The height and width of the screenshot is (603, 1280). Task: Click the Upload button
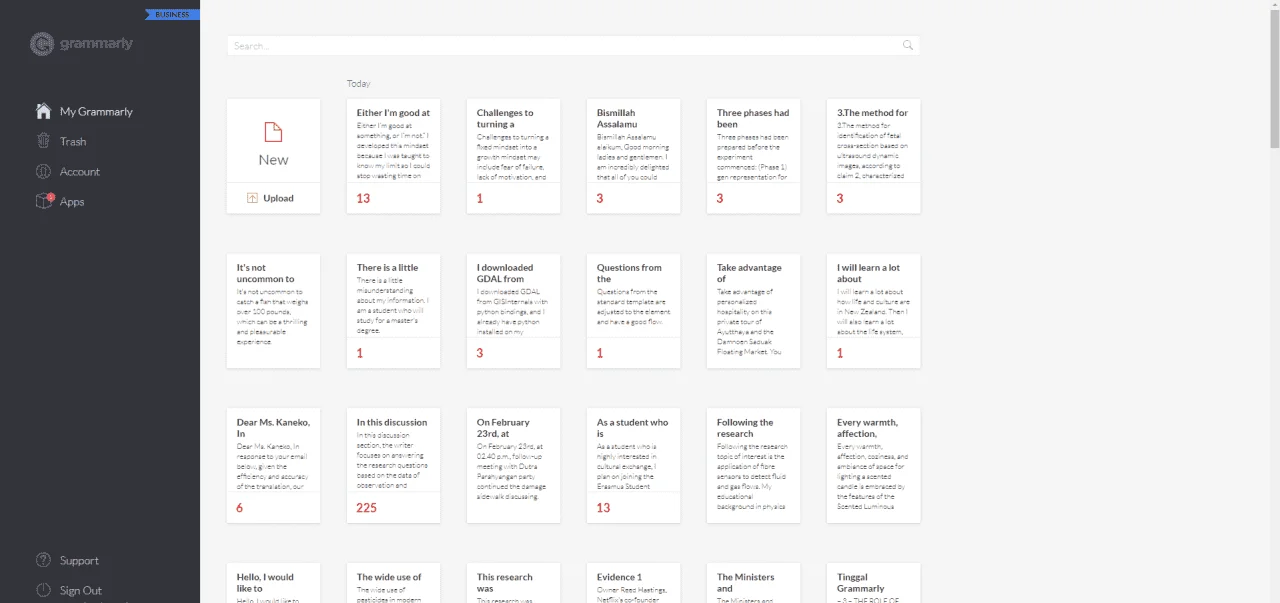[273, 198]
